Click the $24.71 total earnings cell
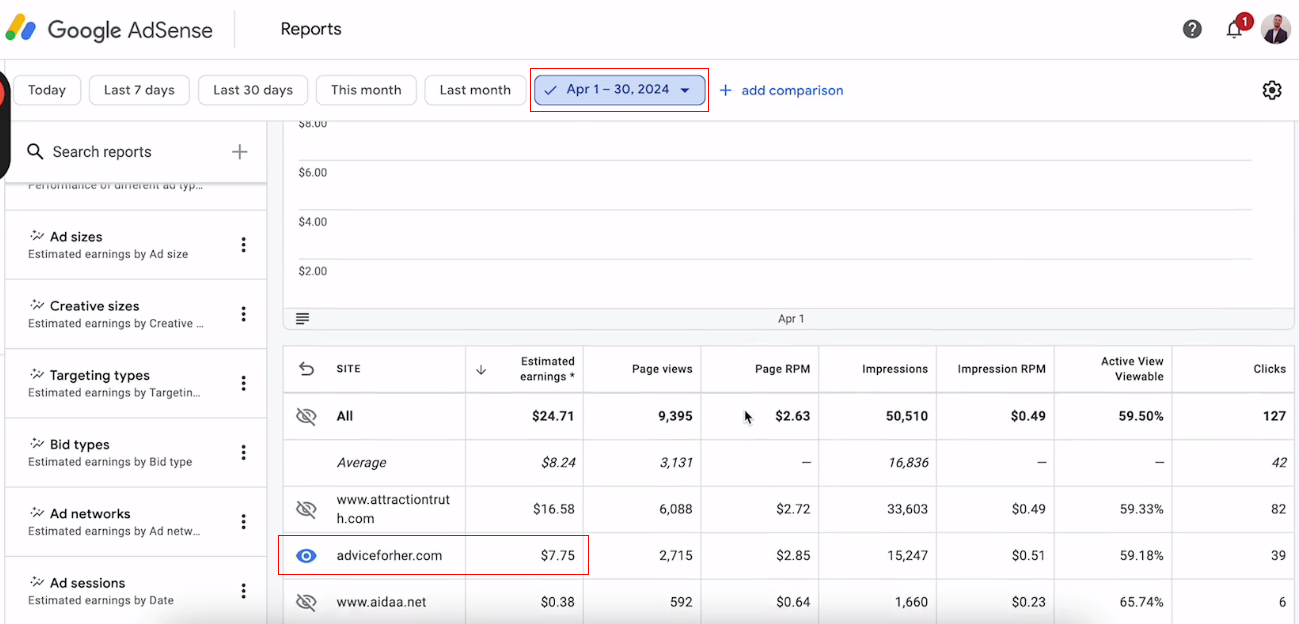This screenshot has height=624, width=1299. 553,416
